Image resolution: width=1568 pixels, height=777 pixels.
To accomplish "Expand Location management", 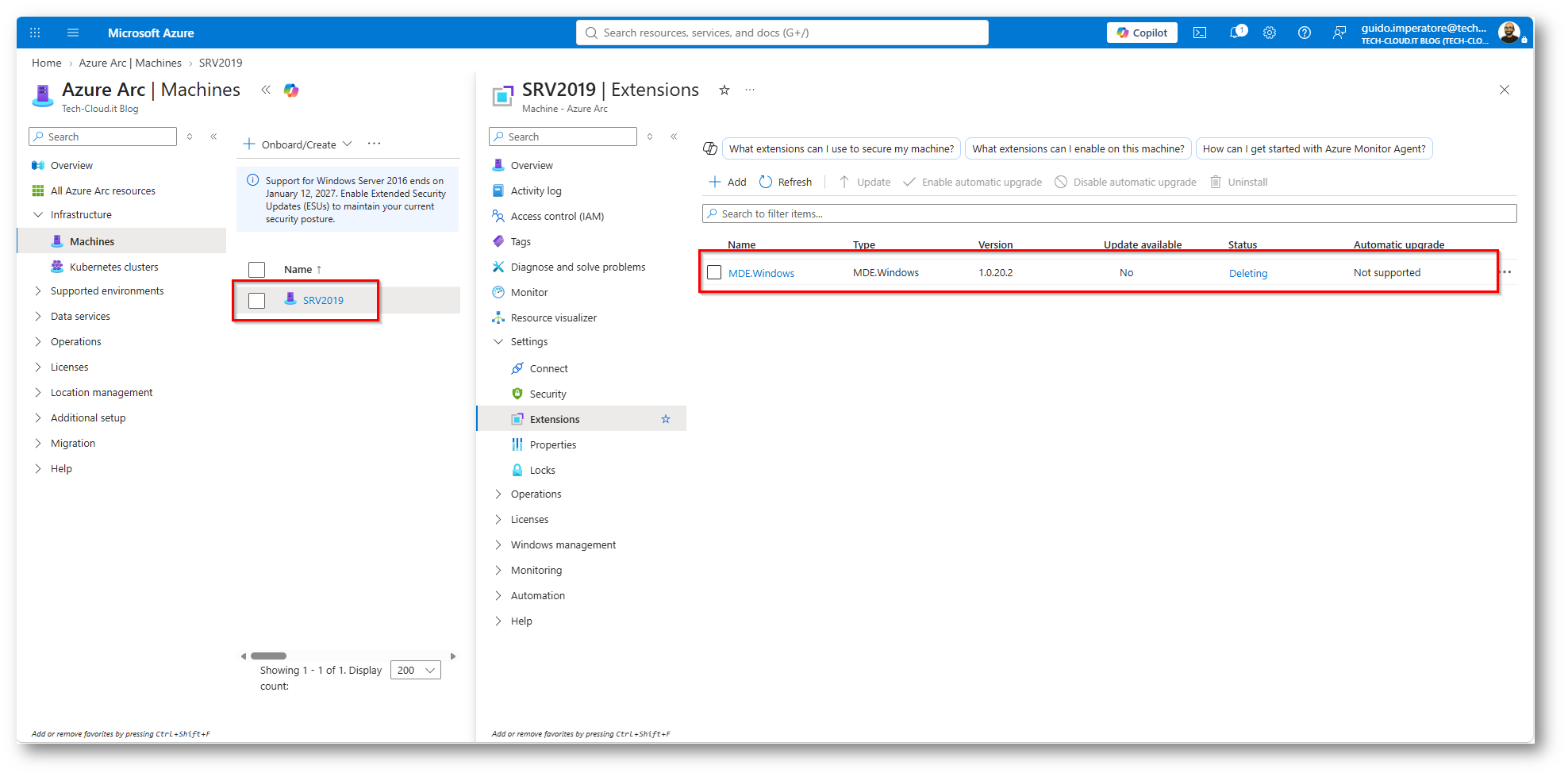I will [37, 393].
